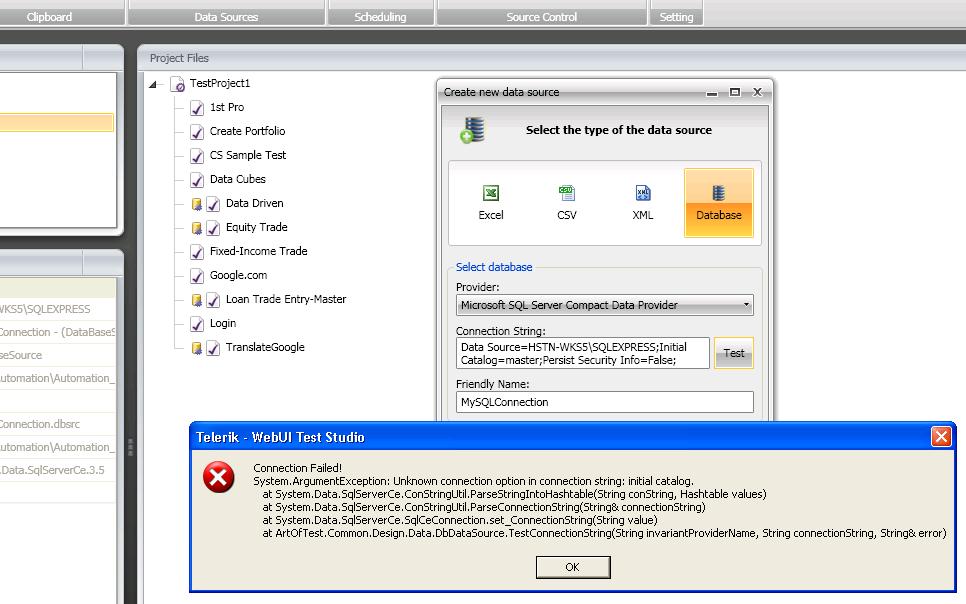
Task: Click the red error icon in message box
Action: tap(219, 477)
